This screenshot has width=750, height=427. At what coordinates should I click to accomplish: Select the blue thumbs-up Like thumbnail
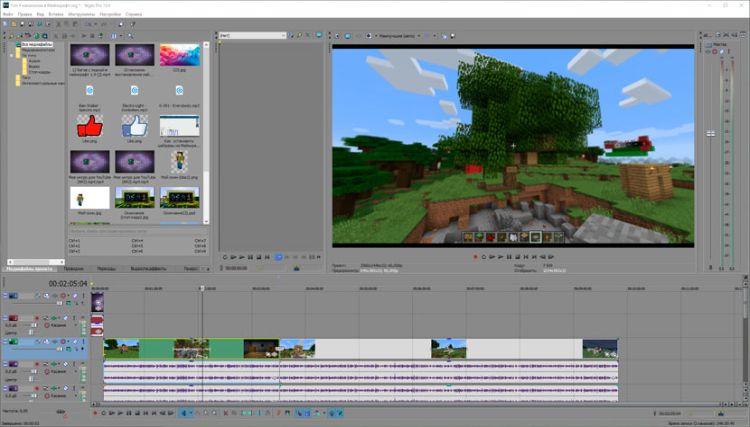[134, 126]
